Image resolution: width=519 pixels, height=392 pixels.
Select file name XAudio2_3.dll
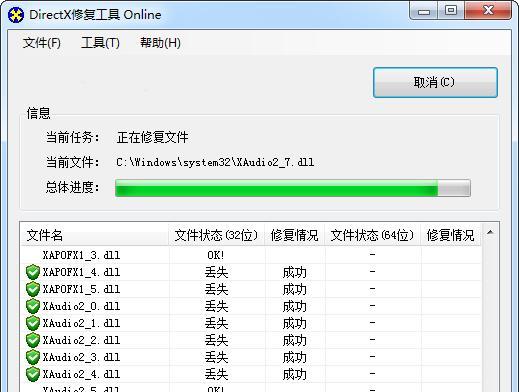[81, 357]
